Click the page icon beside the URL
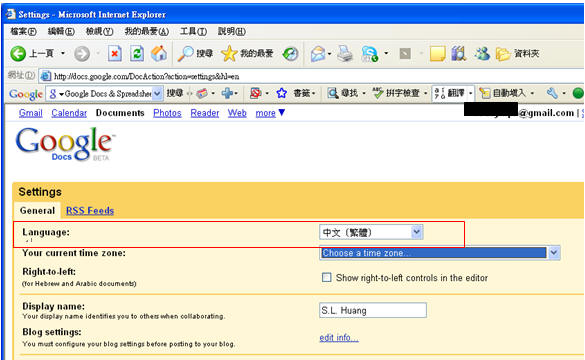 click(x=45, y=76)
